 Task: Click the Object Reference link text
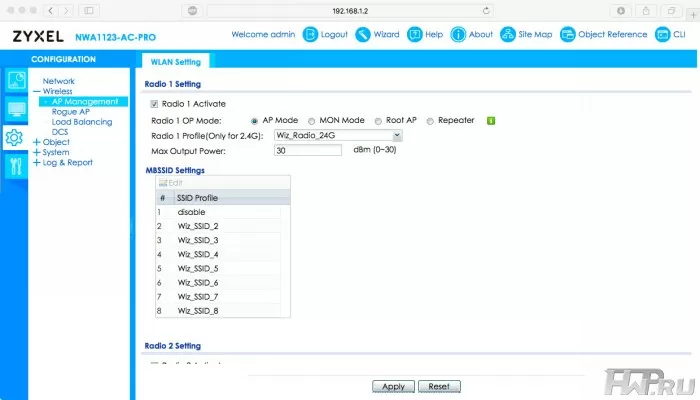612,34
